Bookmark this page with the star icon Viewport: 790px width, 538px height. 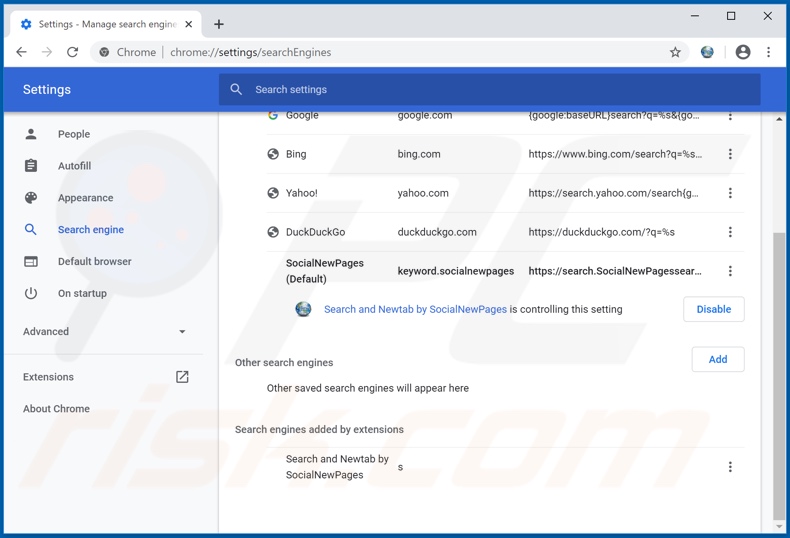tap(675, 52)
